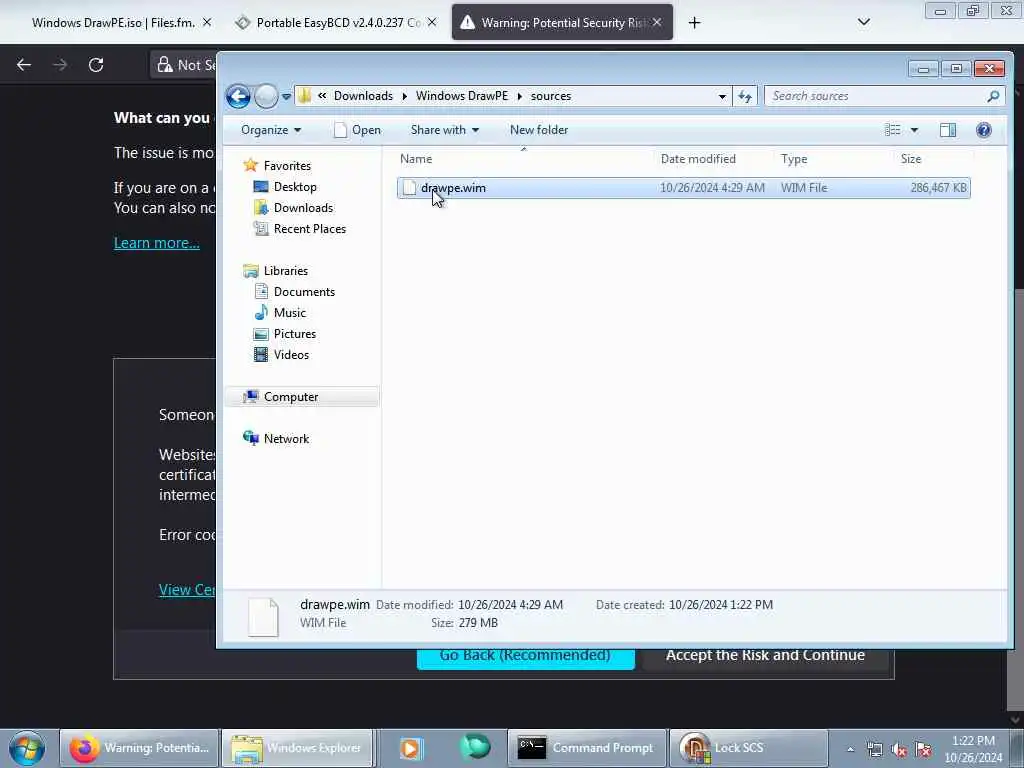The width and height of the screenshot is (1024, 768).
Task: Select Libraries in the navigation pane
Action: 285,270
